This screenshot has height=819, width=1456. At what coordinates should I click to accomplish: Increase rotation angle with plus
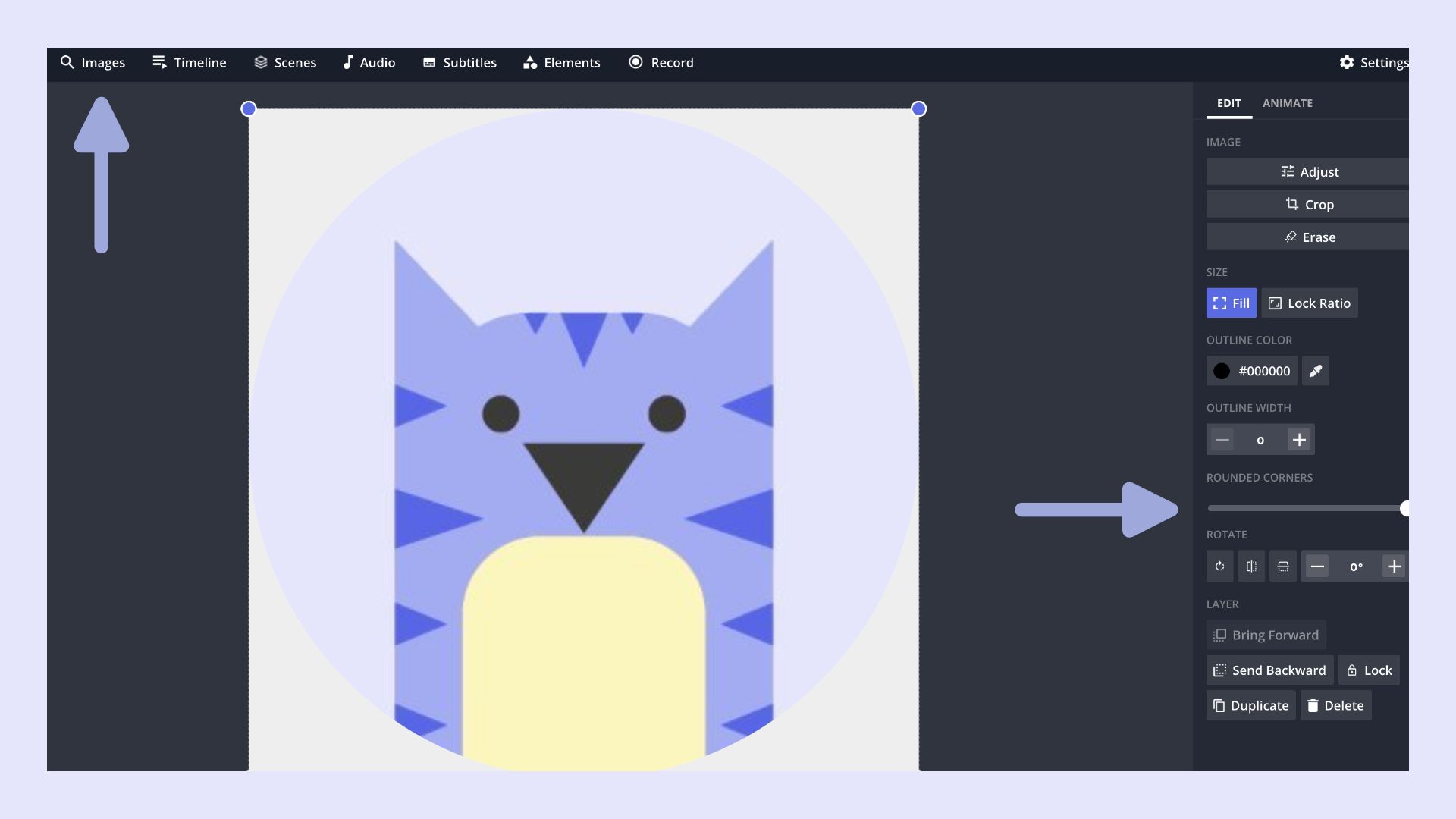click(1393, 566)
